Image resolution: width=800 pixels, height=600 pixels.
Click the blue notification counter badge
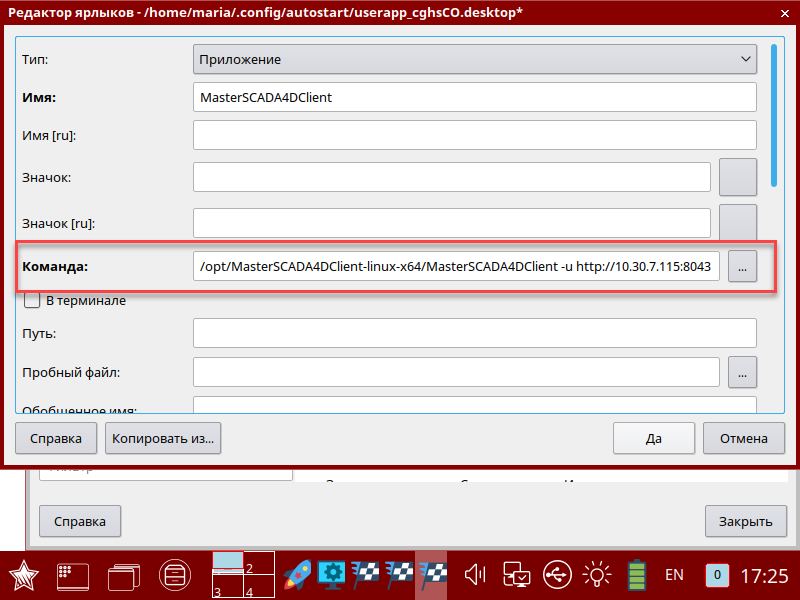point(717,575)
